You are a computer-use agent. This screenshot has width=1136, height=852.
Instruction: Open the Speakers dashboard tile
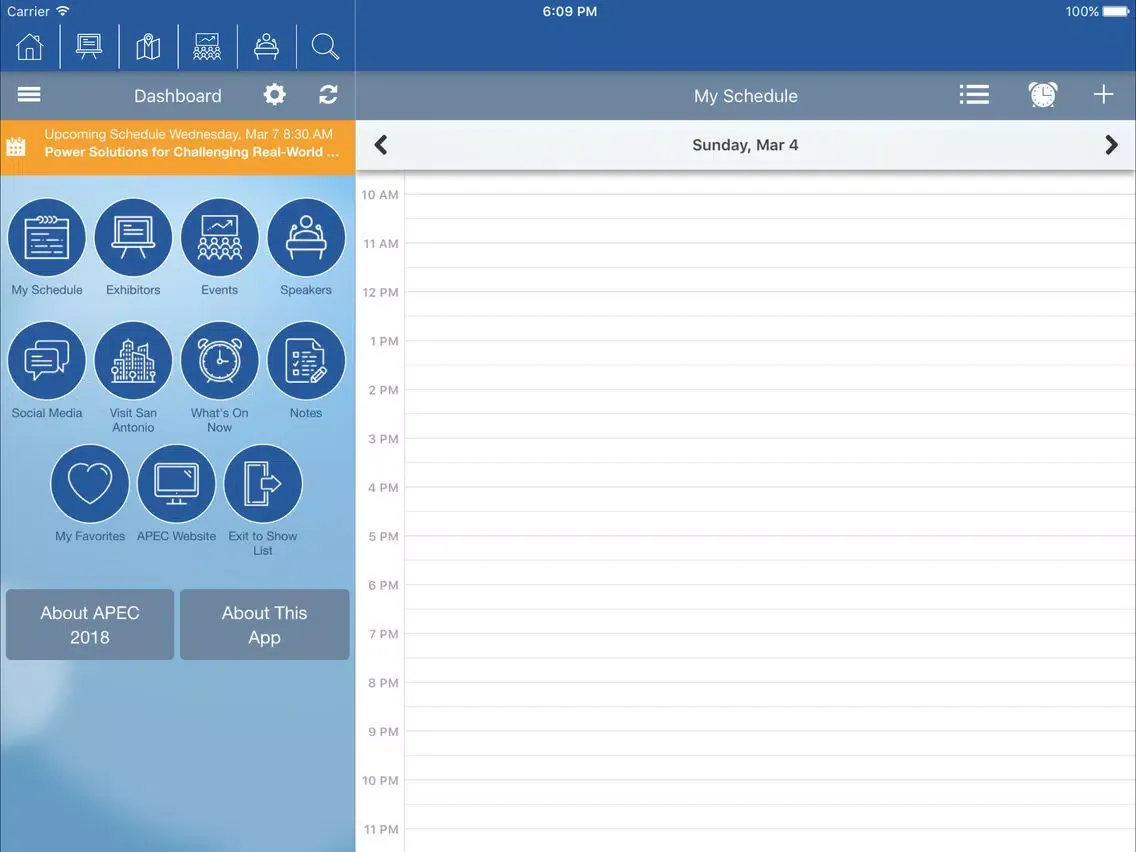coord(306,248)
